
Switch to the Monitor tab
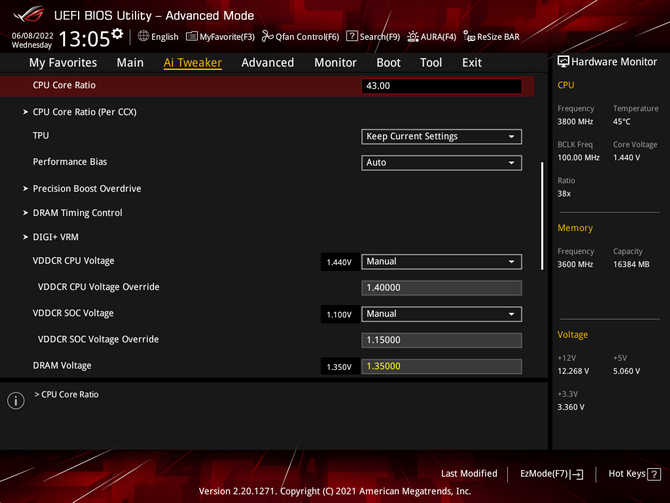[x=335, y=62]
